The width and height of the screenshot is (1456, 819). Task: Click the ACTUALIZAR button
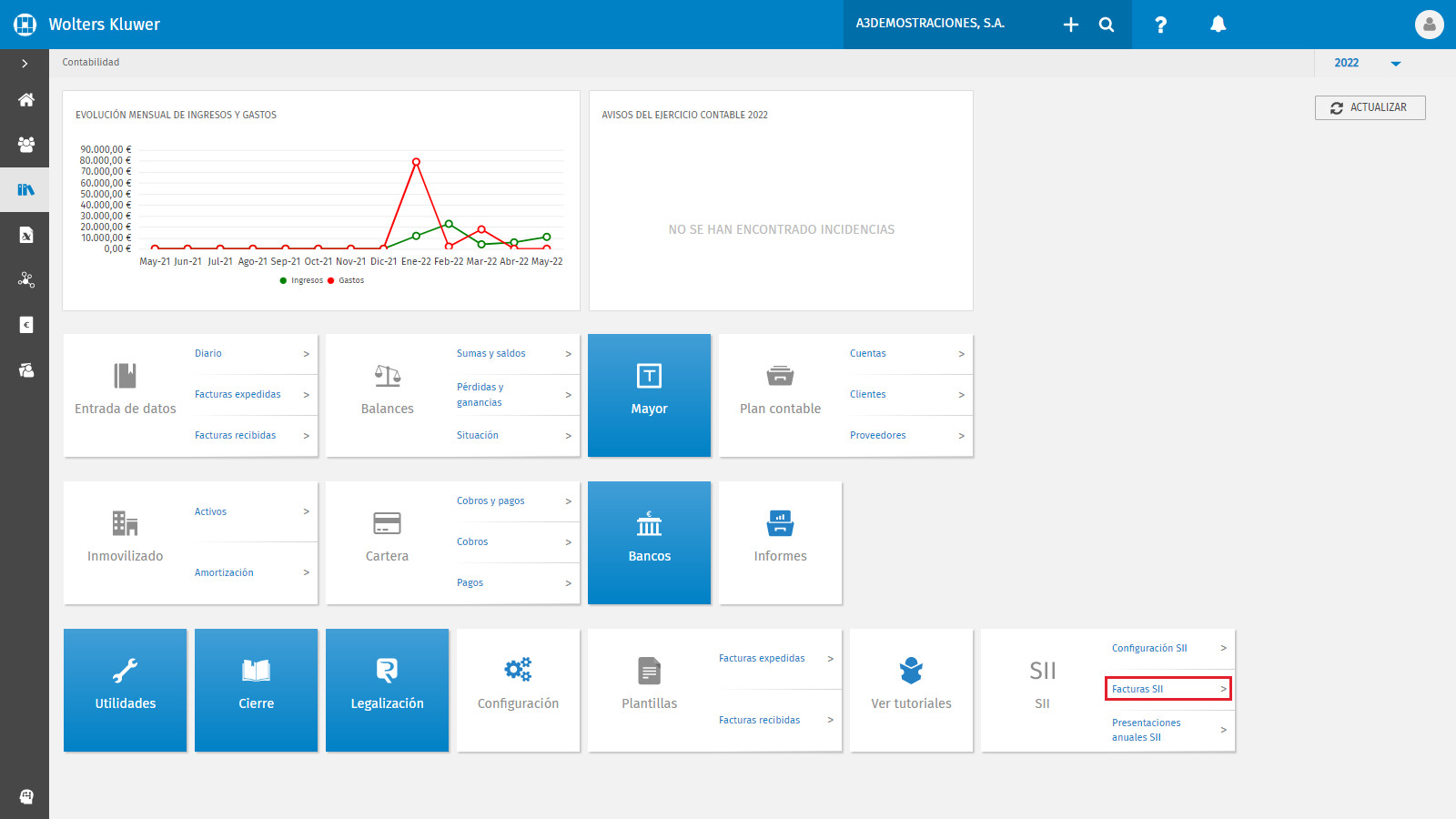pyautogui.click(x=1370, y=107)
